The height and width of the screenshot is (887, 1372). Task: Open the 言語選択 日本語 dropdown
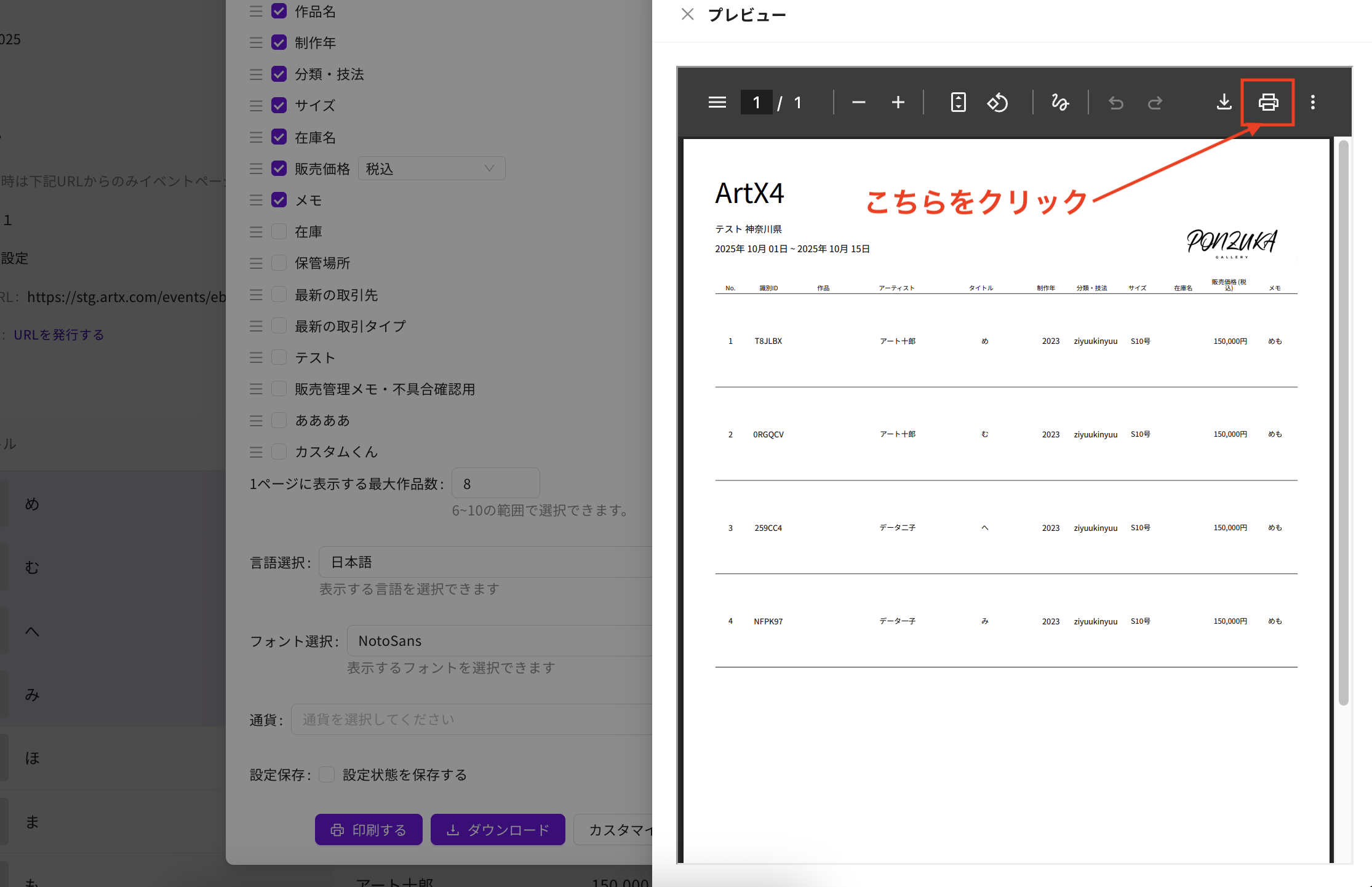coord(485,562)
